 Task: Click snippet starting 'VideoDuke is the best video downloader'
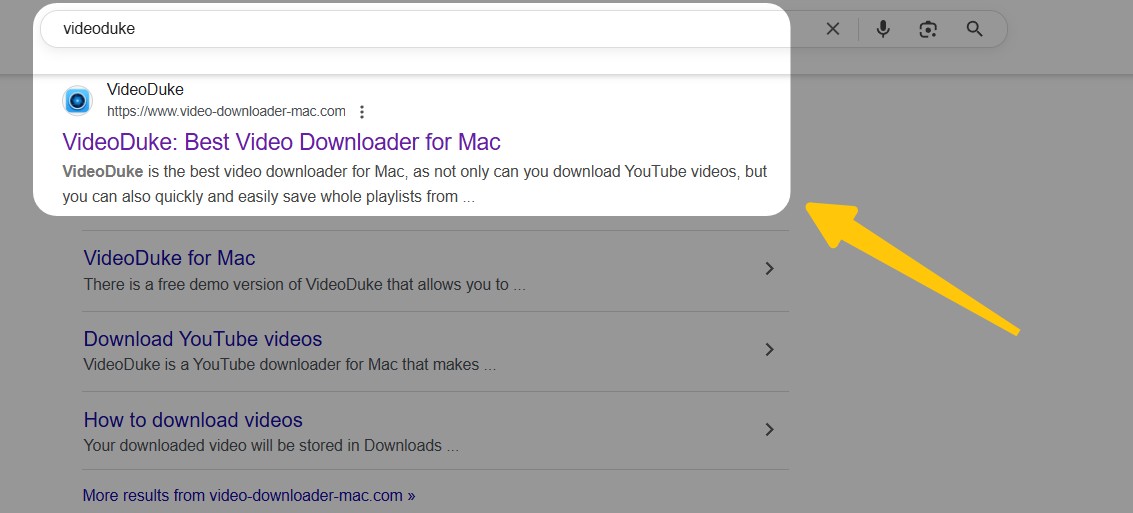tap(415, 184)
